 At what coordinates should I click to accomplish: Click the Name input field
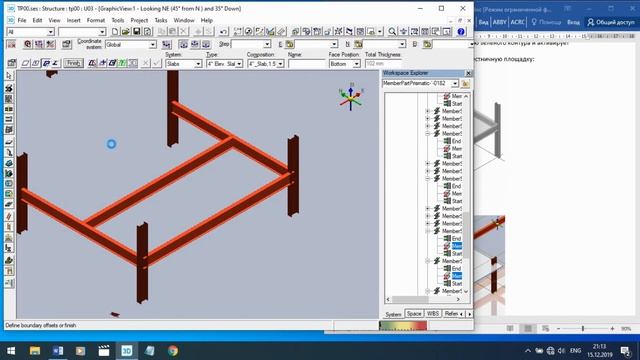tap(307, 64)
